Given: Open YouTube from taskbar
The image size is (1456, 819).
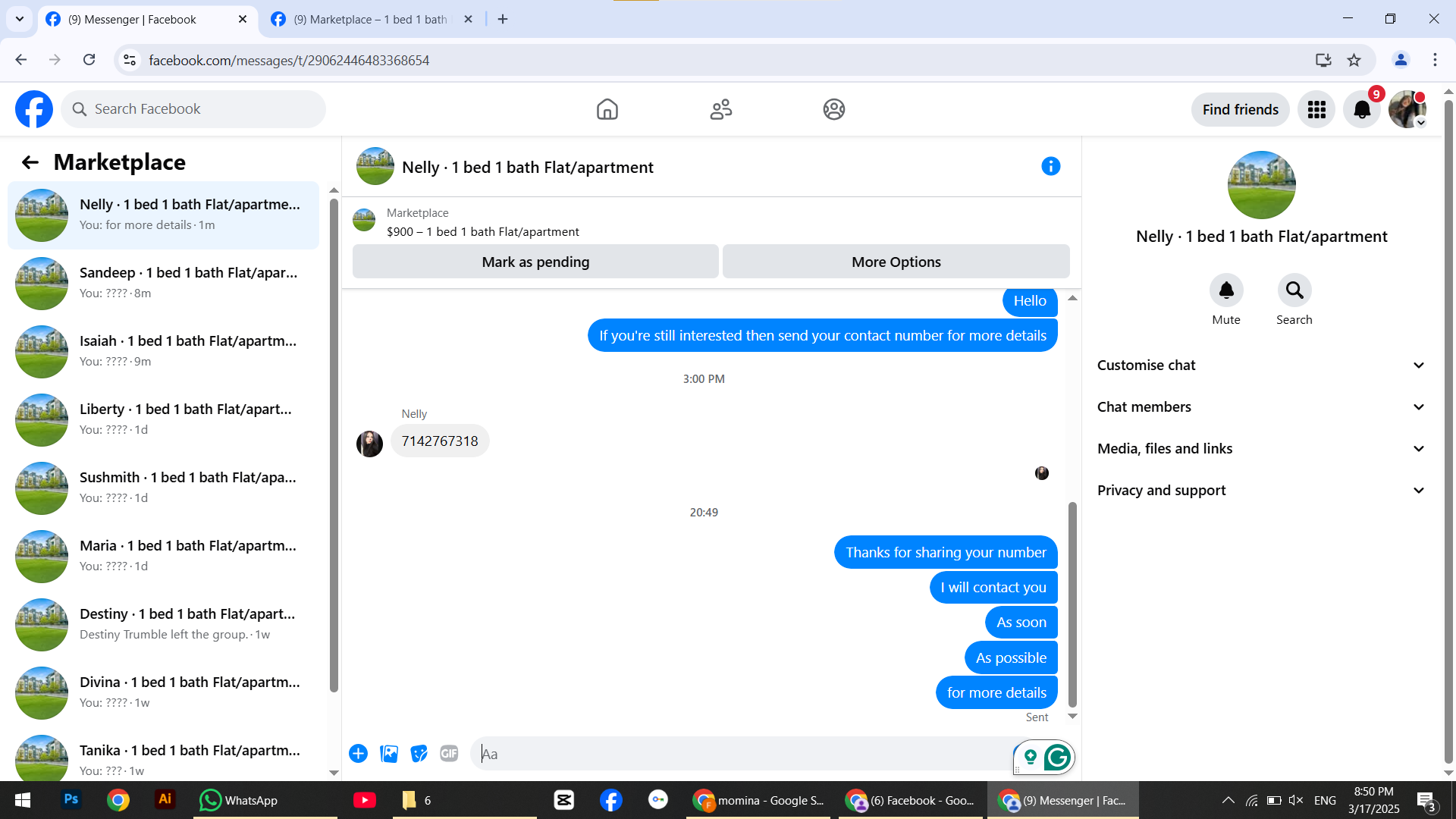Looking at the screenshot, I should tap(364, 800).
